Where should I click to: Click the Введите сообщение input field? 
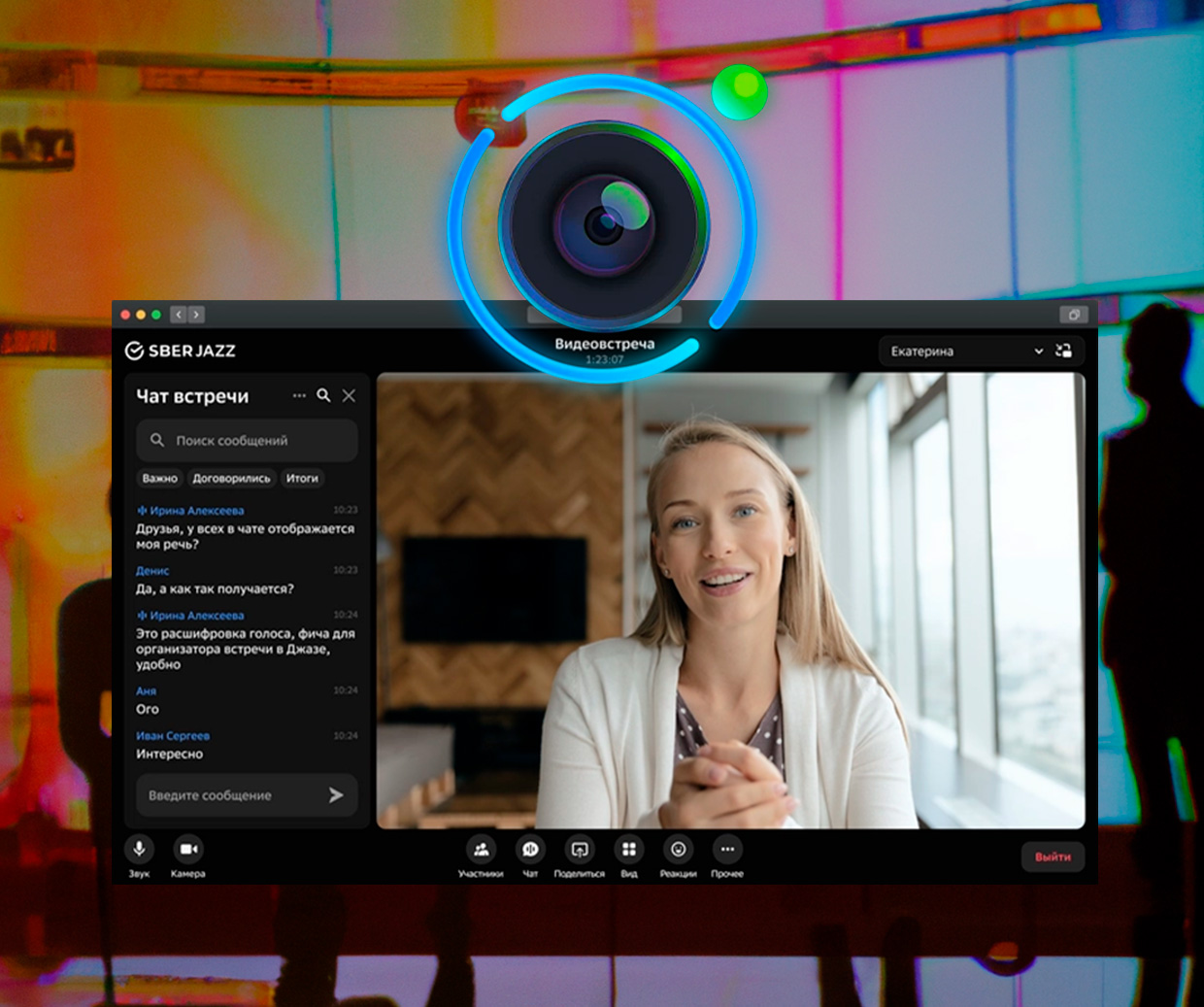tap(228, 795)
